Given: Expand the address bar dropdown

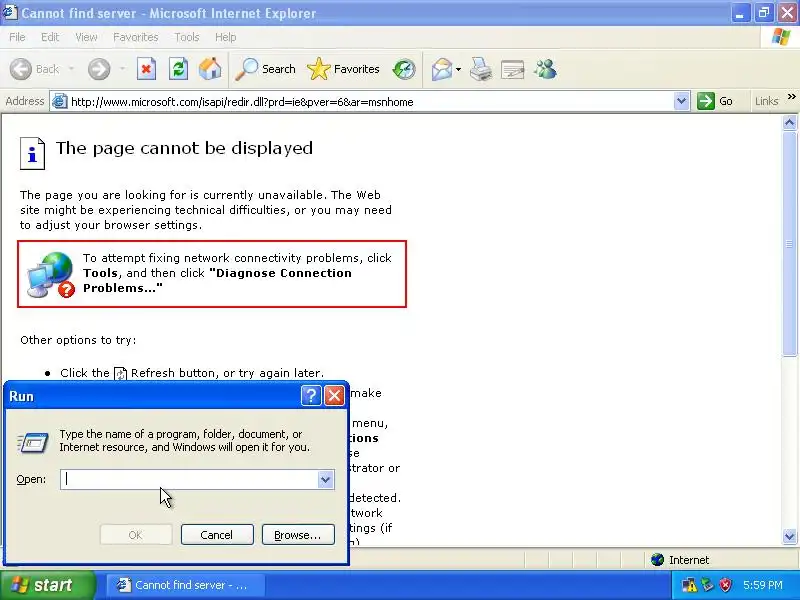Looking at the screenshot, I should click(681, 102).
